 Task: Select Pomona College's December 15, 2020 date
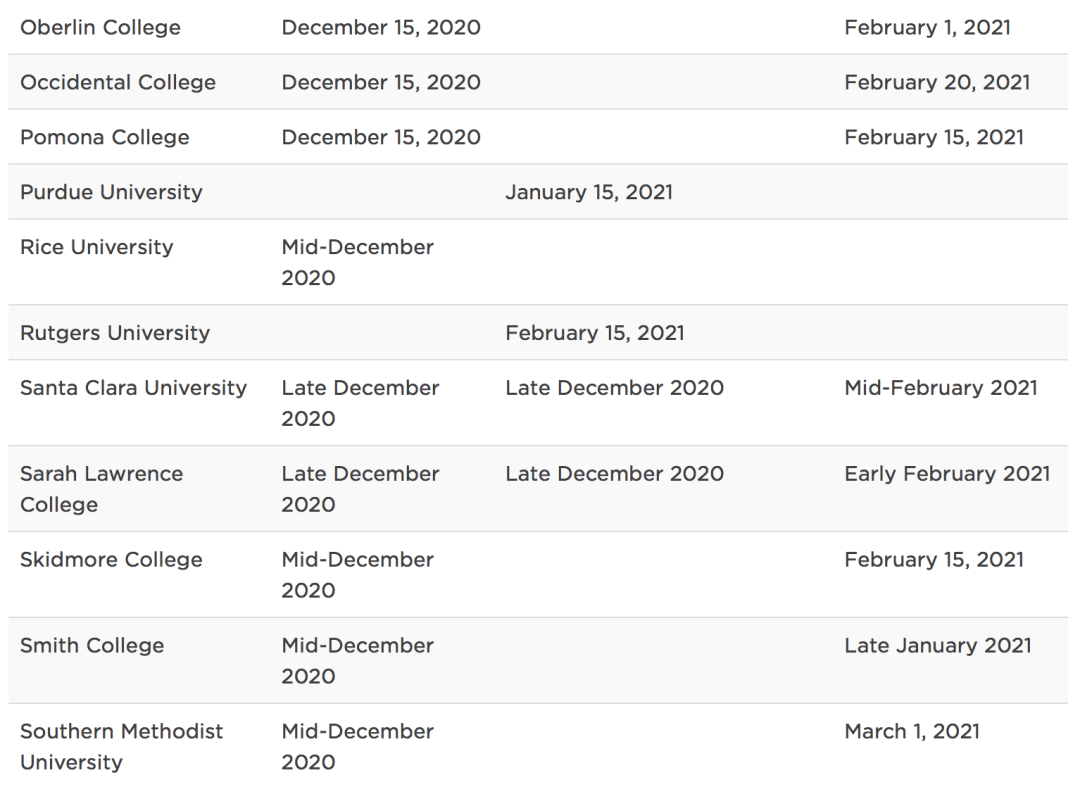click(x=380, y=137)
